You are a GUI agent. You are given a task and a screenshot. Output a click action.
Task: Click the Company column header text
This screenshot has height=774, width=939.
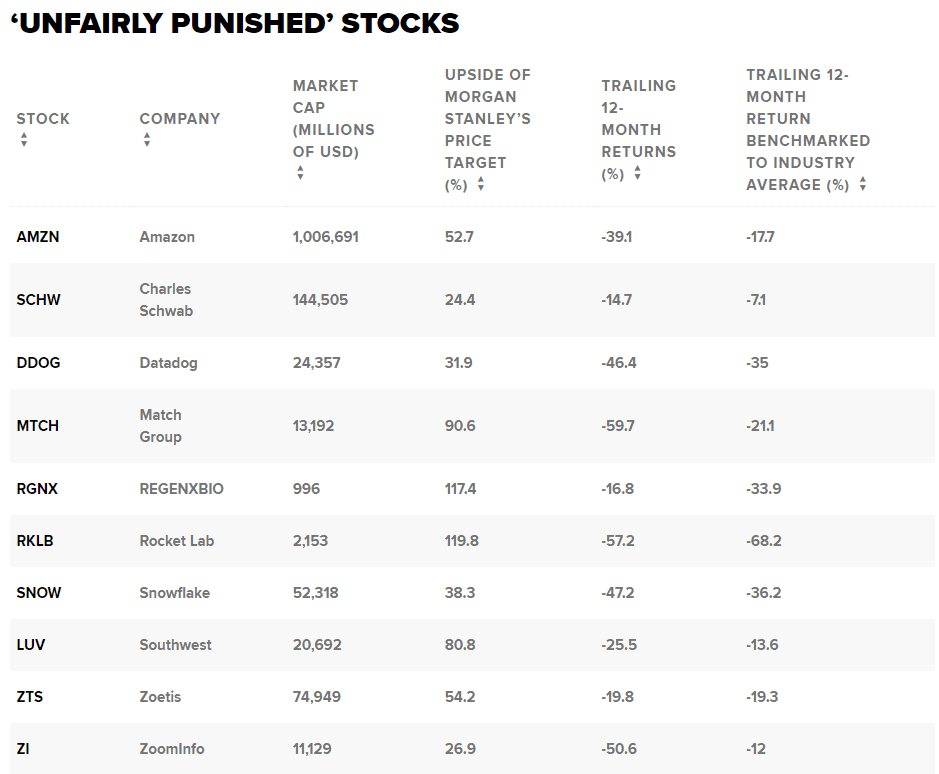point(180,119)
